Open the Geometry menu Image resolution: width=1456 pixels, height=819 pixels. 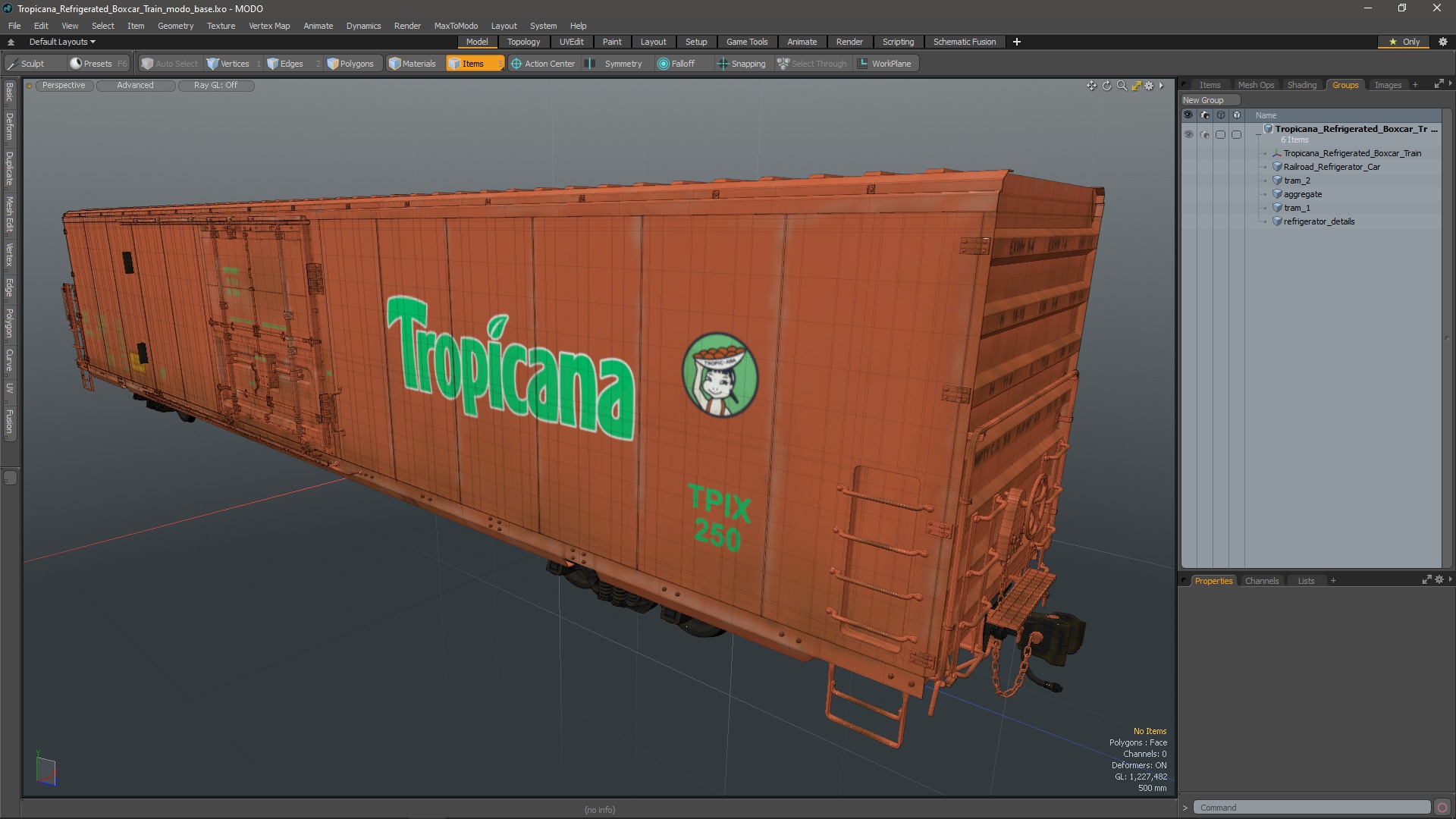click(175, 26)
